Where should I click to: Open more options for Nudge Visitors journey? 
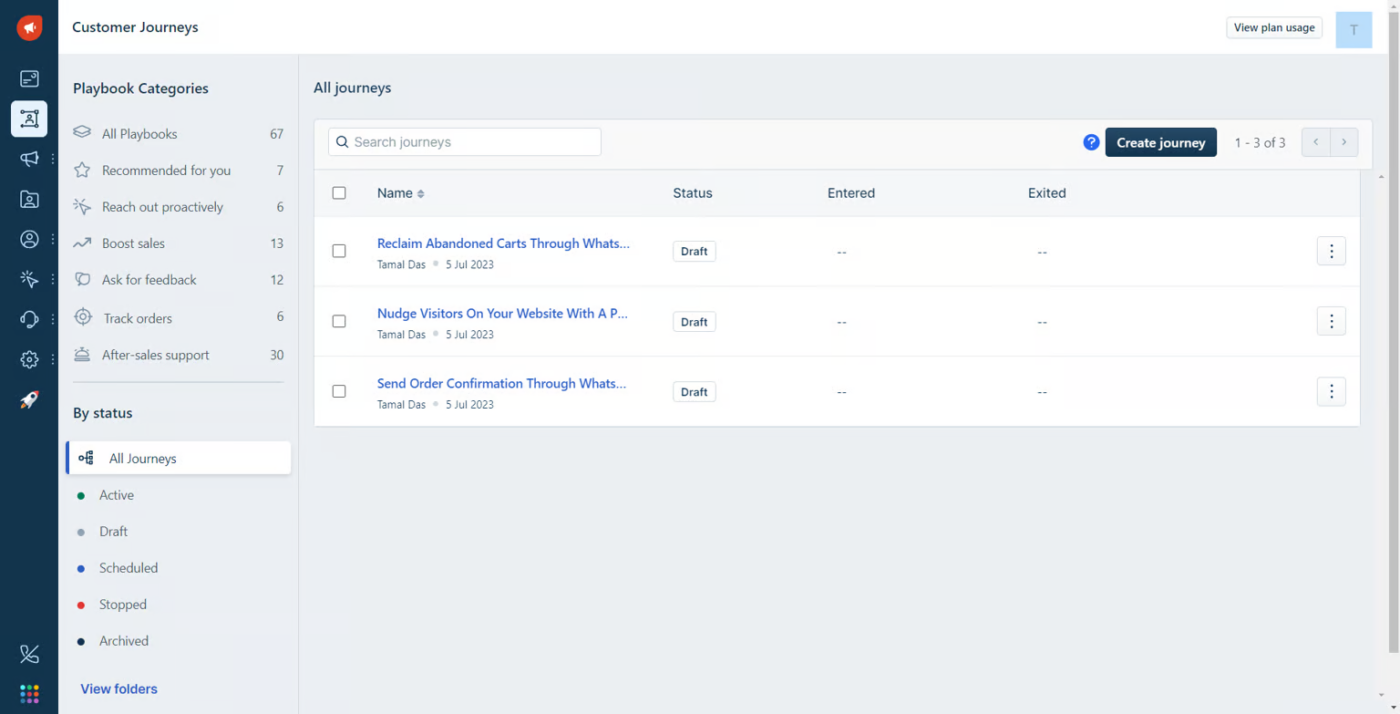[1330, 321]
